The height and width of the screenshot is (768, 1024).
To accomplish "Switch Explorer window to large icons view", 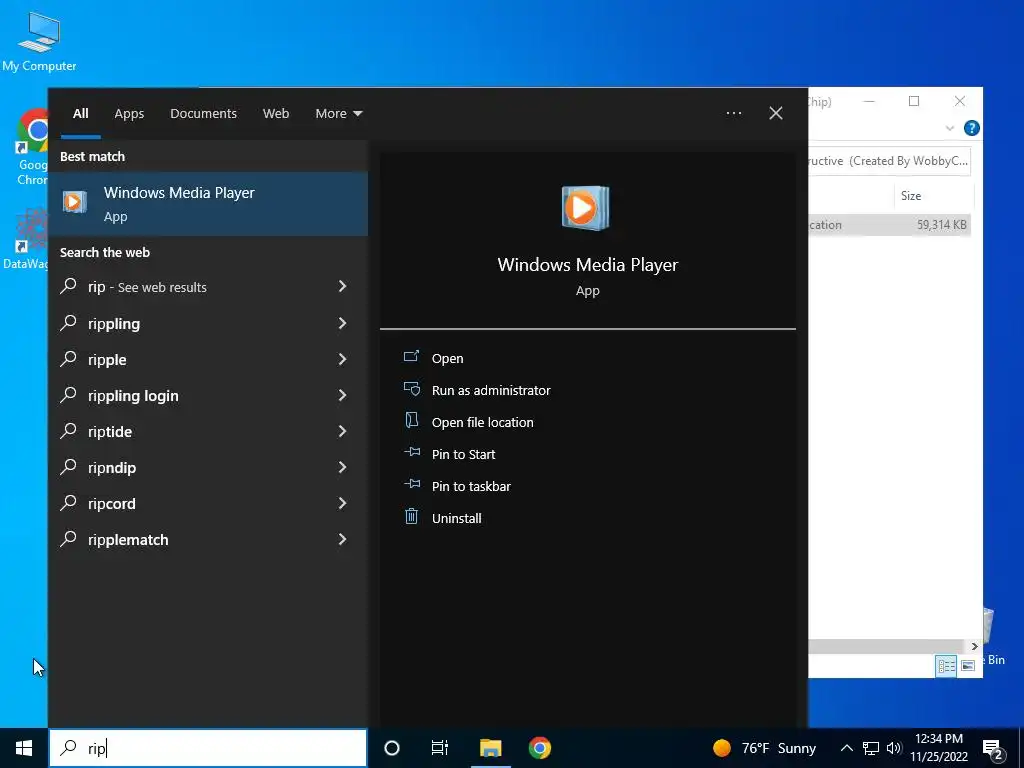I will point(968,666).
